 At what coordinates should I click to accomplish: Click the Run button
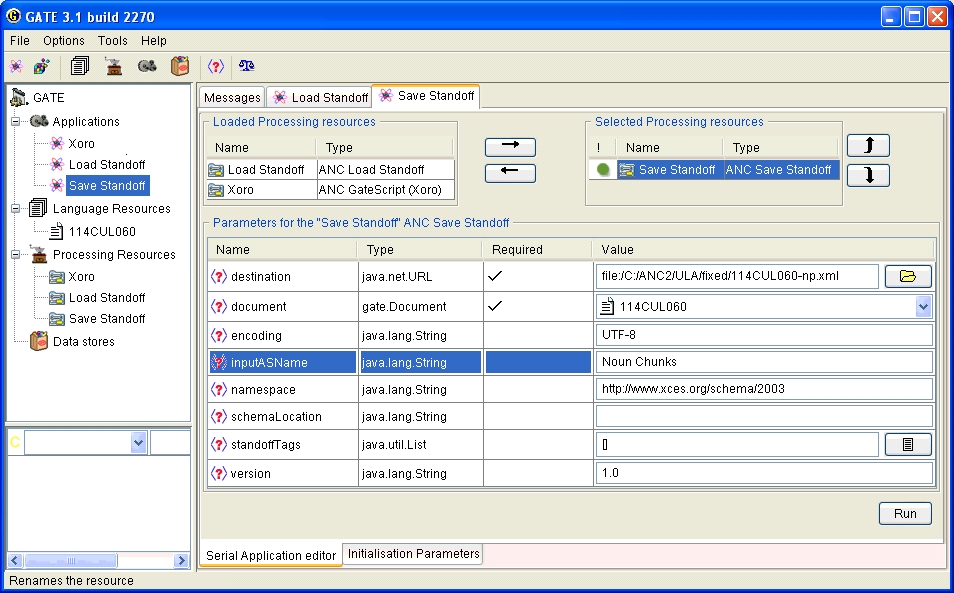pos(905,513)
